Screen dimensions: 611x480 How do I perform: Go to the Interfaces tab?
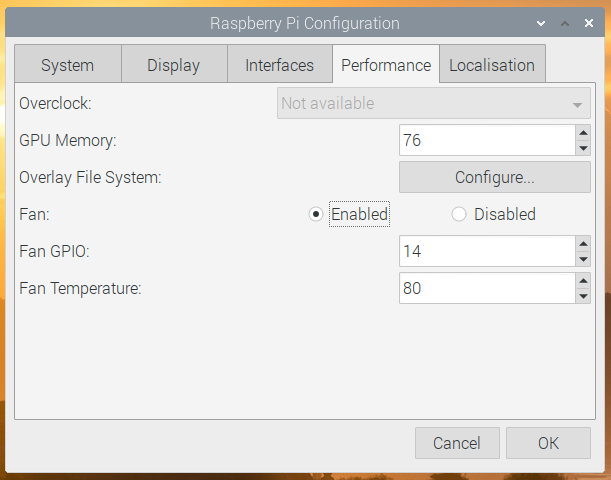pyautogui.click(x=279, y=66)
